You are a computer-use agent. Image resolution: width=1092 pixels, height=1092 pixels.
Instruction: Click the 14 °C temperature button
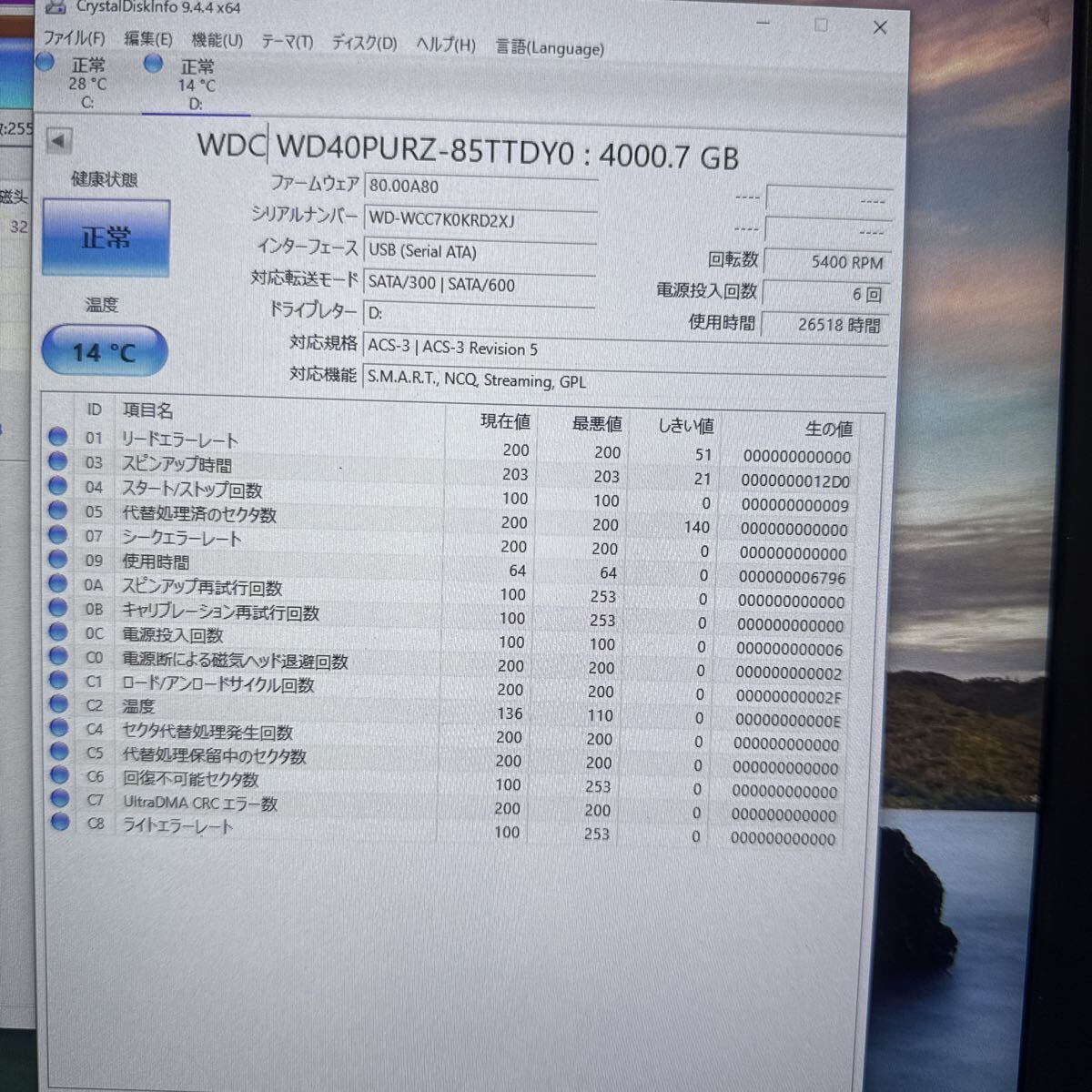click(x=104, y=351)
